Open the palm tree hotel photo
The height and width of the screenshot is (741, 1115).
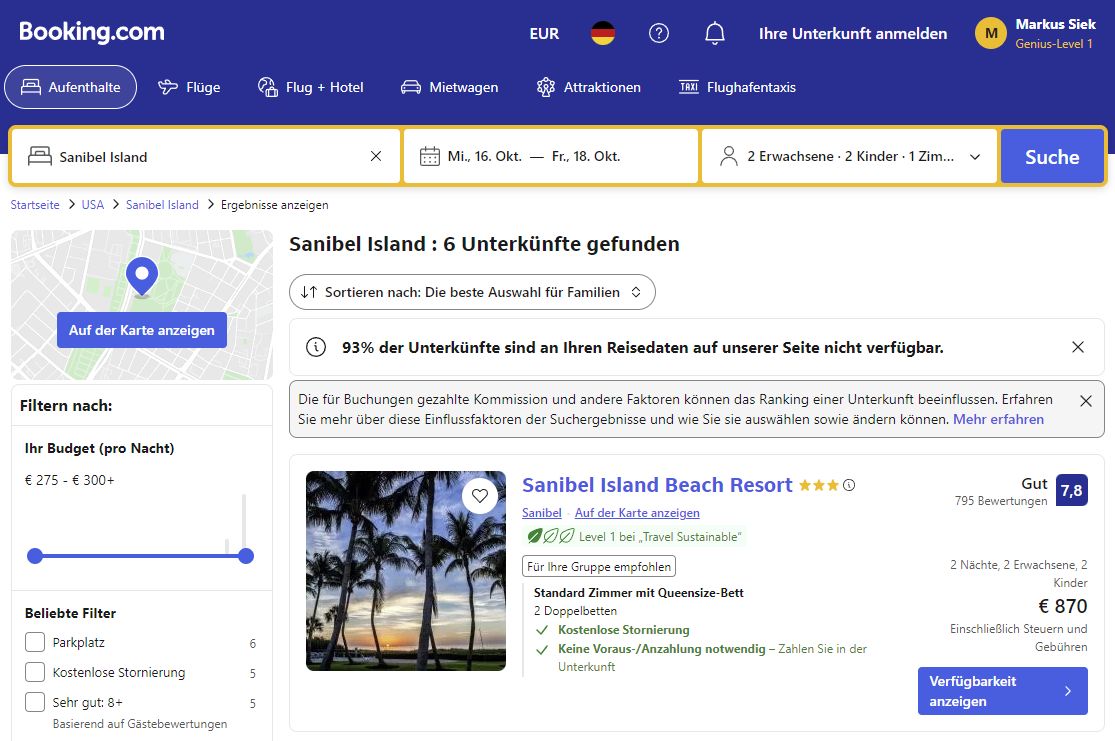(406, 571)
